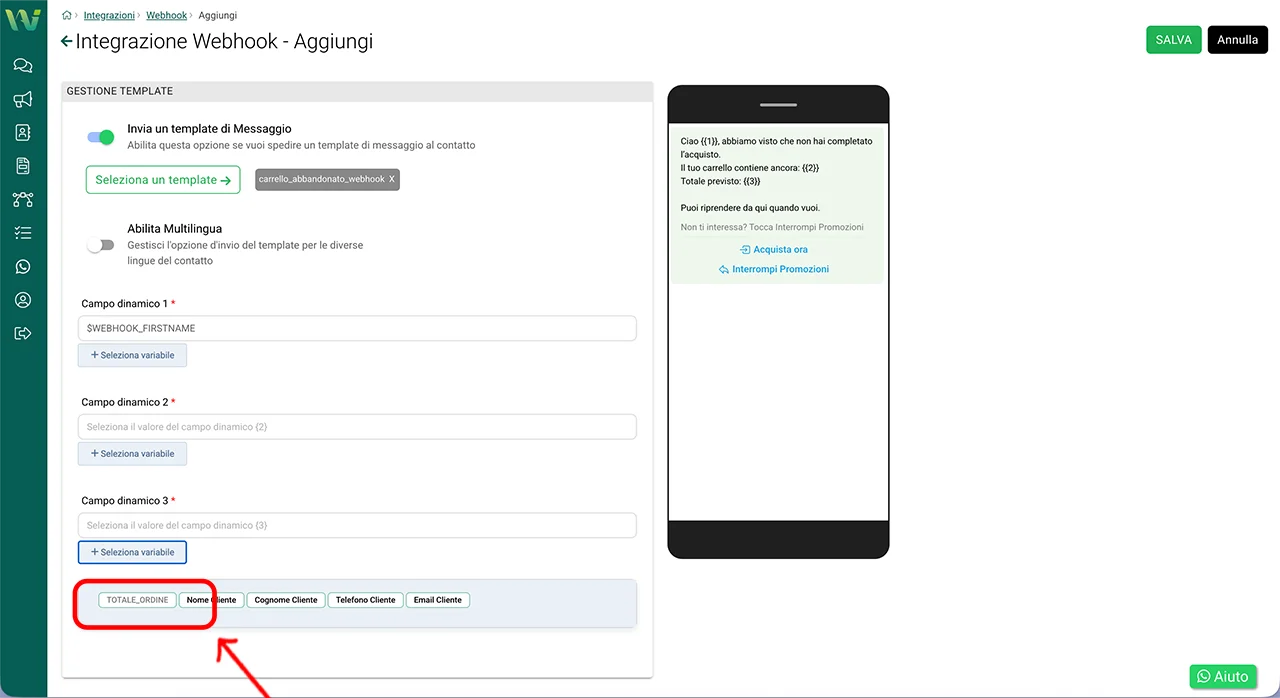Go to Integrazioni in the breadcrumb
1280x698 pixels.
tap(109, 16)
